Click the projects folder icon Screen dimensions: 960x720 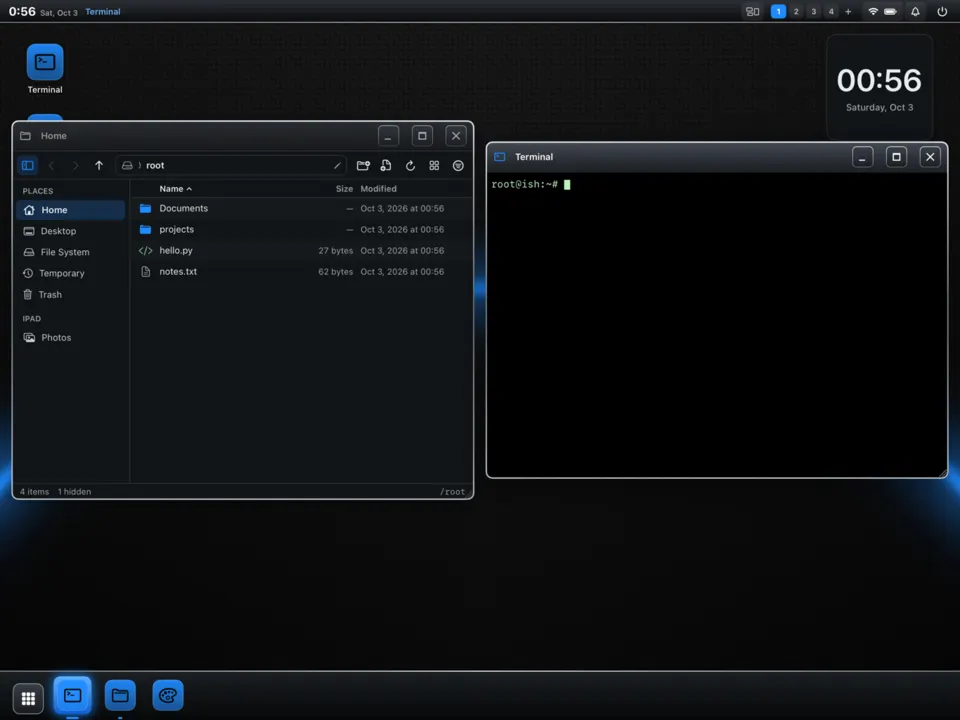pos(145,230)
